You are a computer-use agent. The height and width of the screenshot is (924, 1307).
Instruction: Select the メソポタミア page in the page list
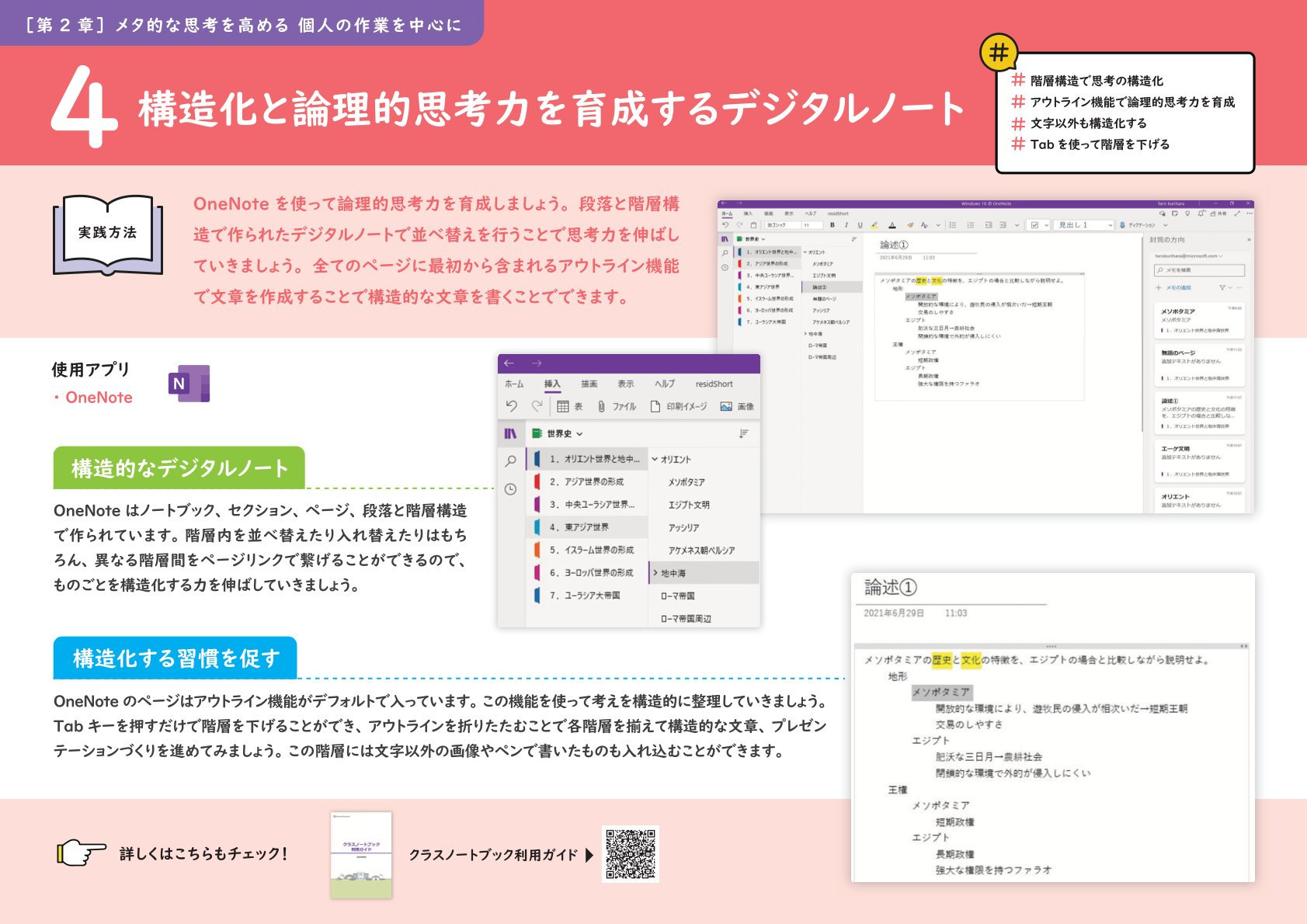(x=688, y=481)
